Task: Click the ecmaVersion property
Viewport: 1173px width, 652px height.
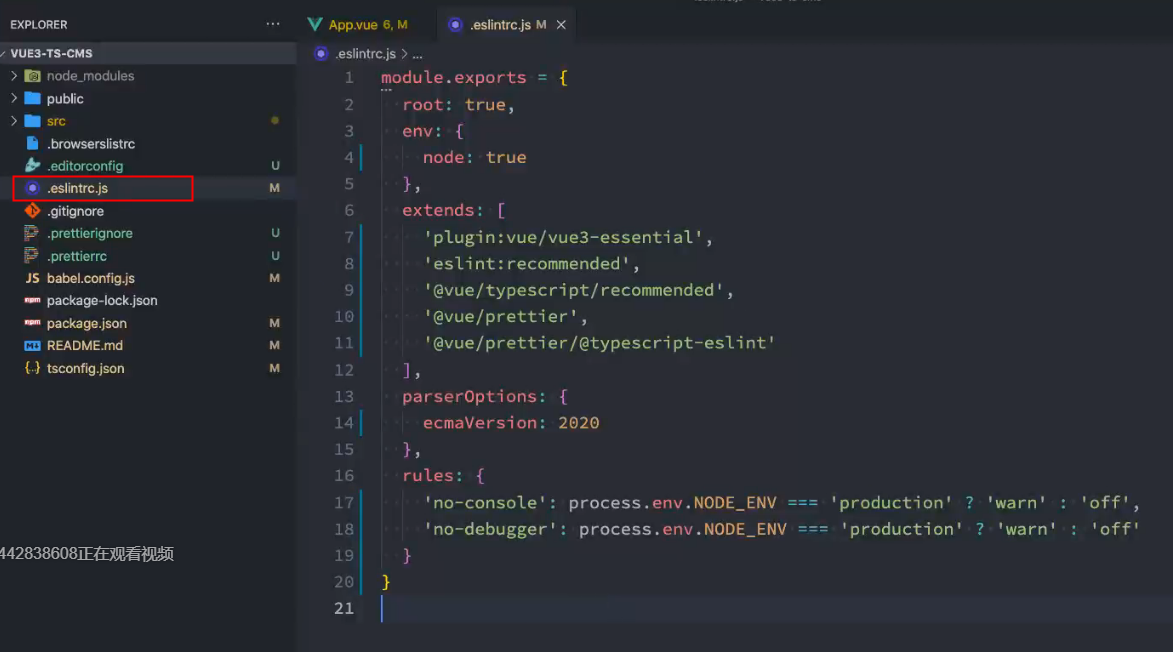Action: (x=480, y=422)
